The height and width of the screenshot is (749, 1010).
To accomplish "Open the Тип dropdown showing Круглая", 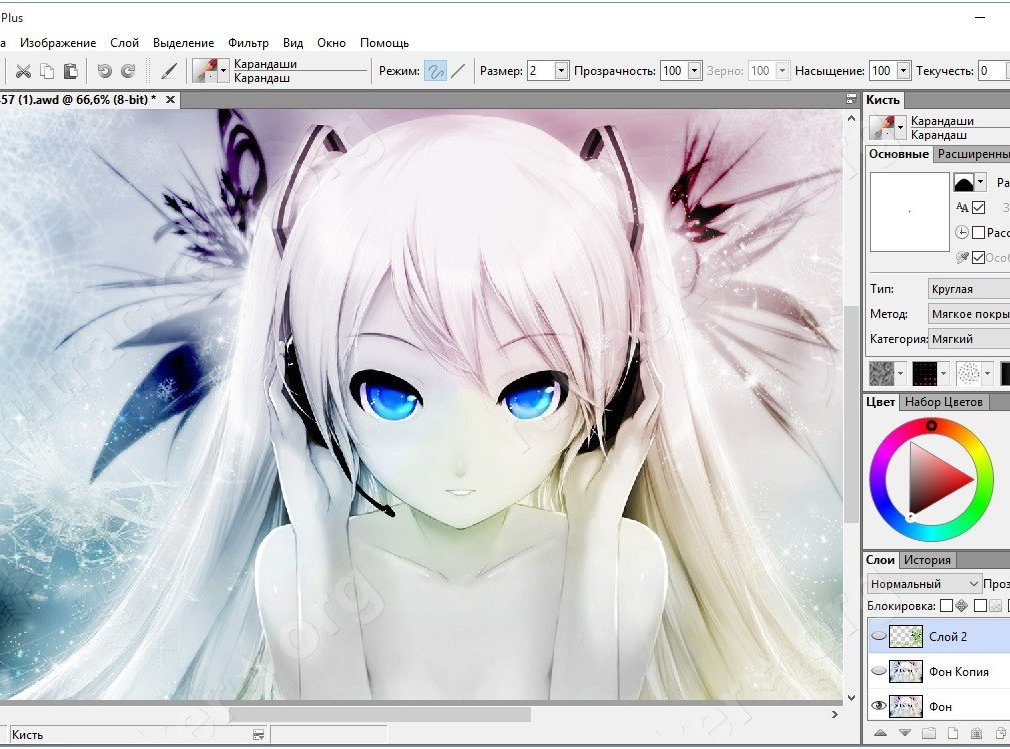I will pos(969,289).
